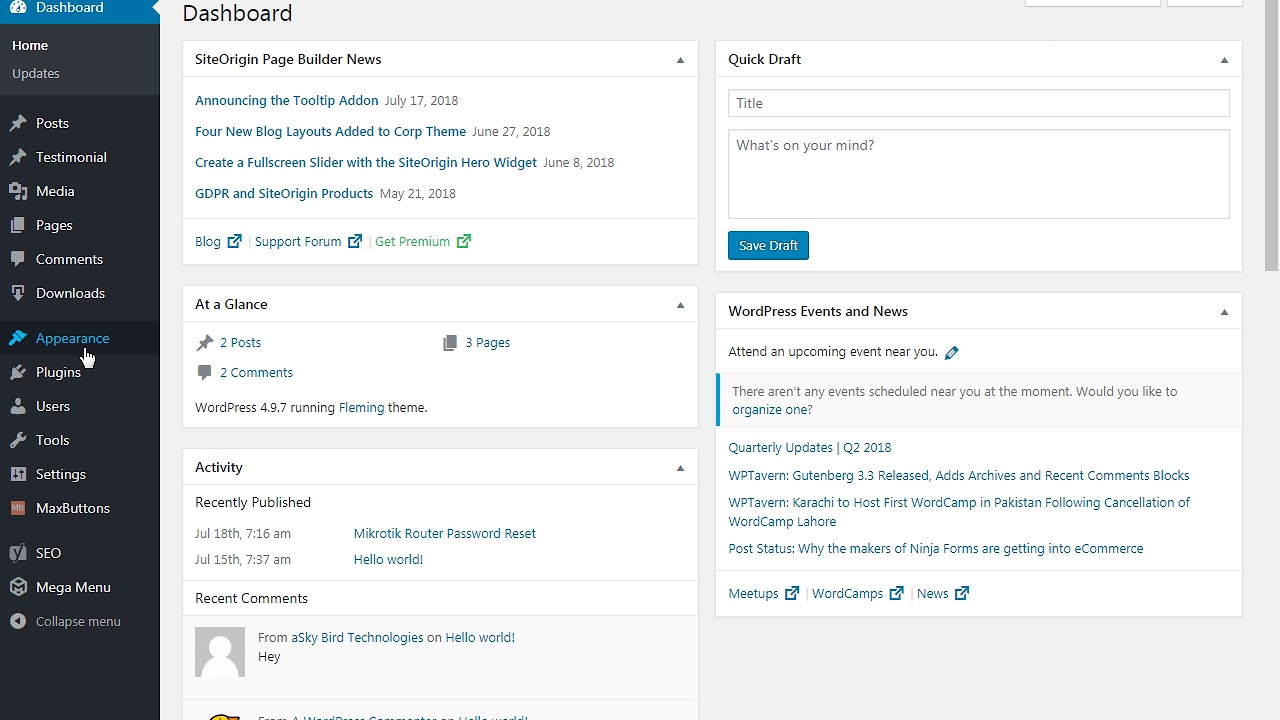Click the pencil icon to edit event location

tap(952, 352)
